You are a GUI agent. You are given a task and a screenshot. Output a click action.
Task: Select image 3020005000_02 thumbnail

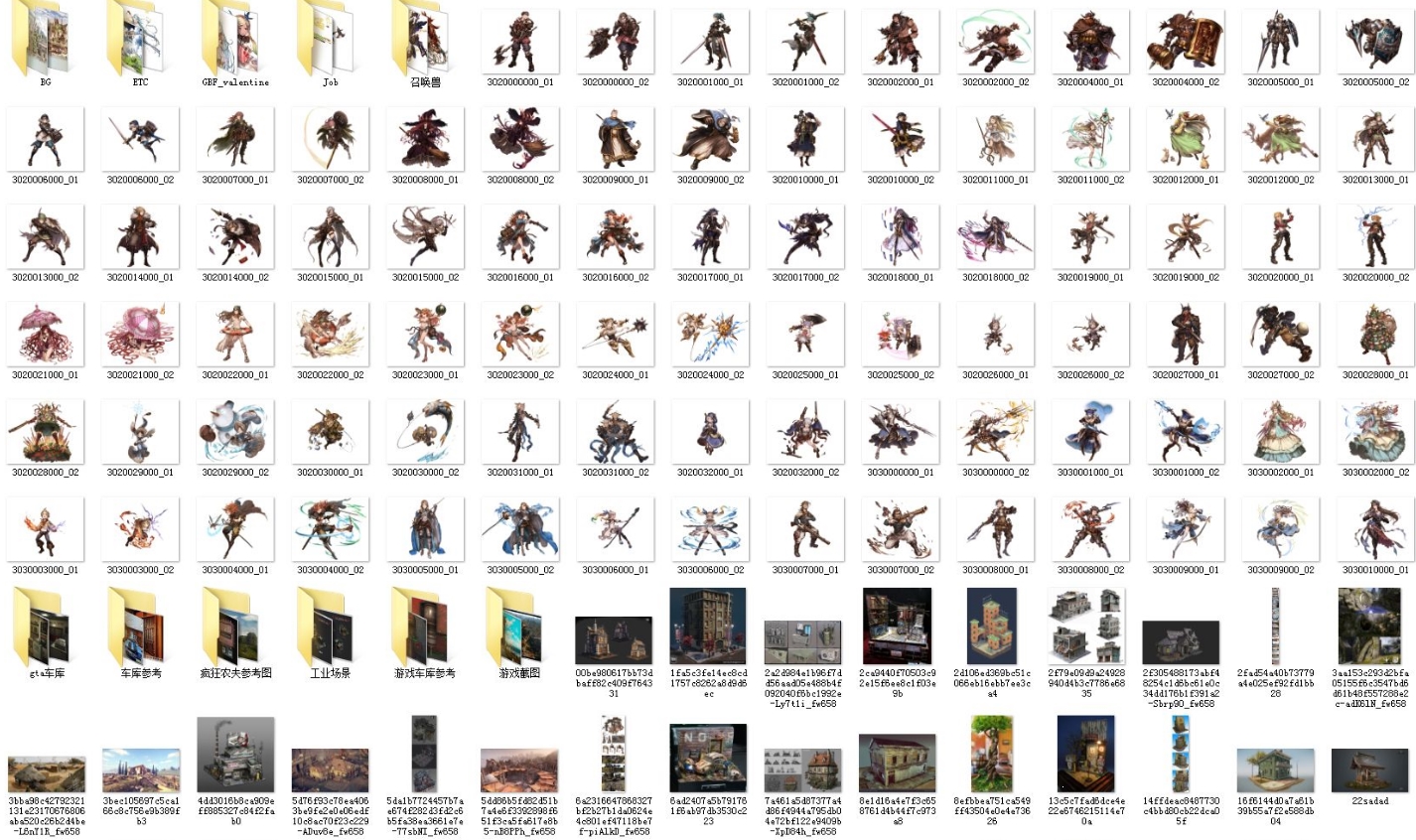tap(1375, 42)
